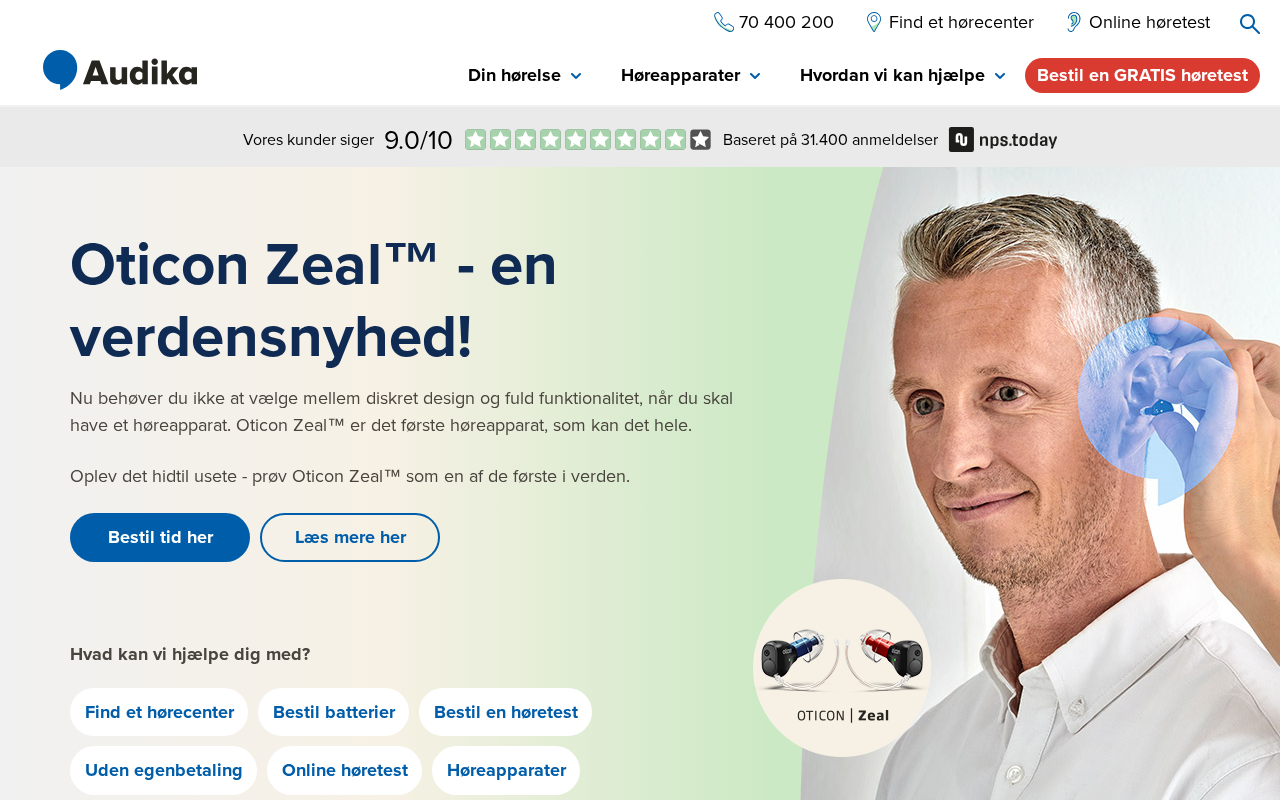Open Hvordan vi kan hjælpe dropdown
Image resolution: width=1280 pixels, height=800 pixels.
pos(903,75)
